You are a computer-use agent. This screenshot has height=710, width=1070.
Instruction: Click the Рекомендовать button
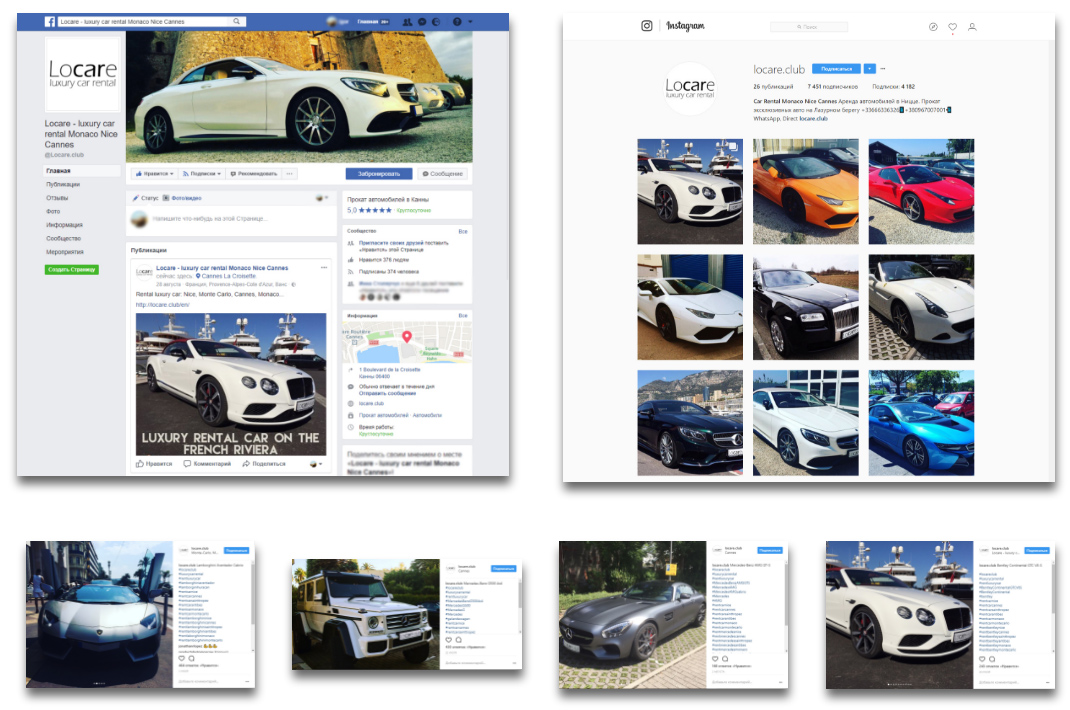254,174
